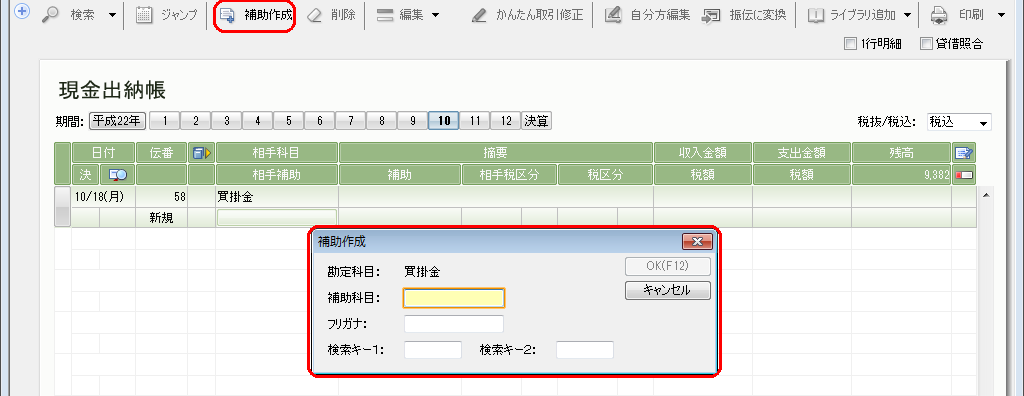Enable the 貸借照合 checkbox
Screen dimensions: 1024x396
[925, 44]
